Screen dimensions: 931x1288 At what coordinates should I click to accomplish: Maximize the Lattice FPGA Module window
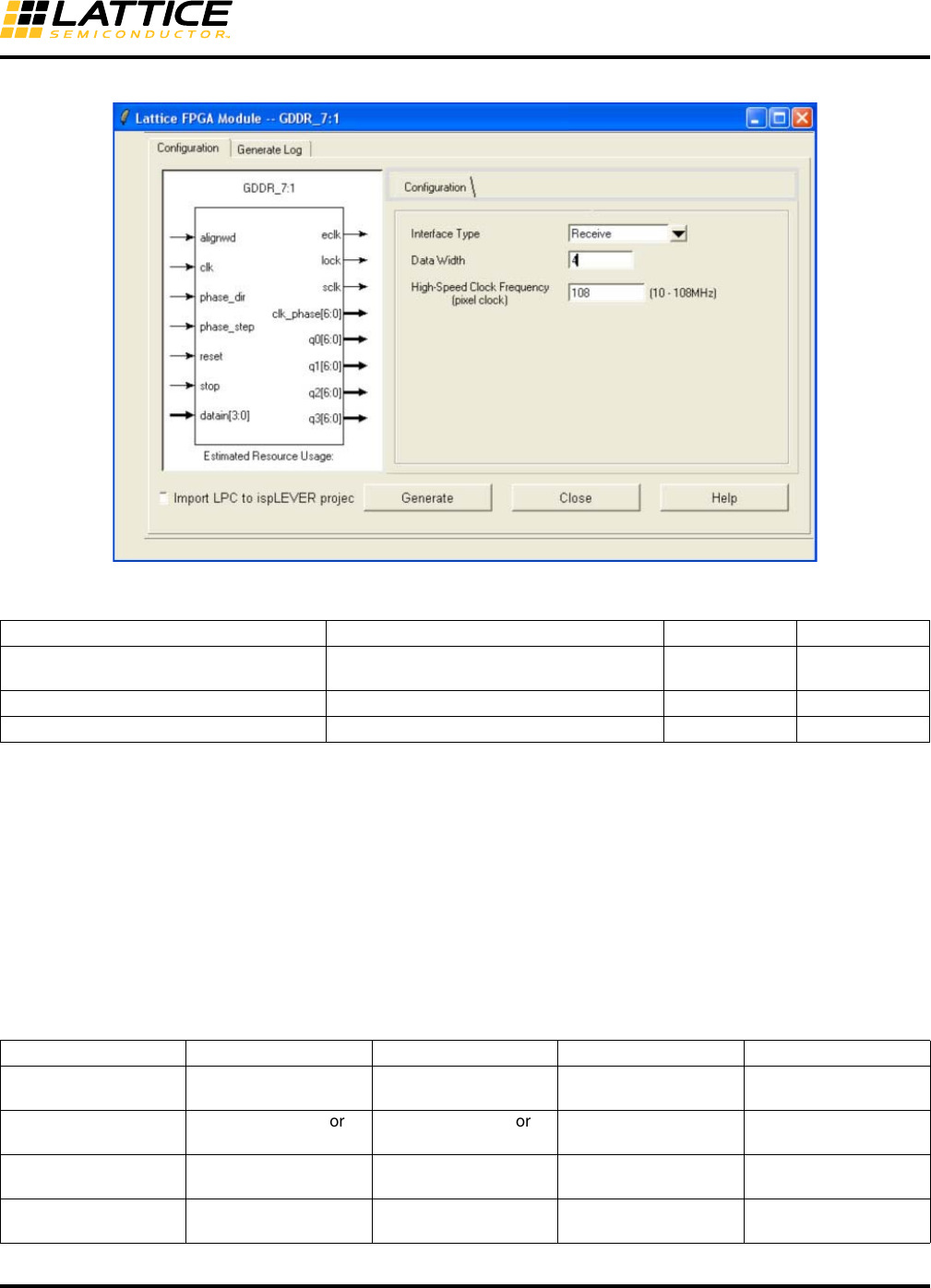779,118
